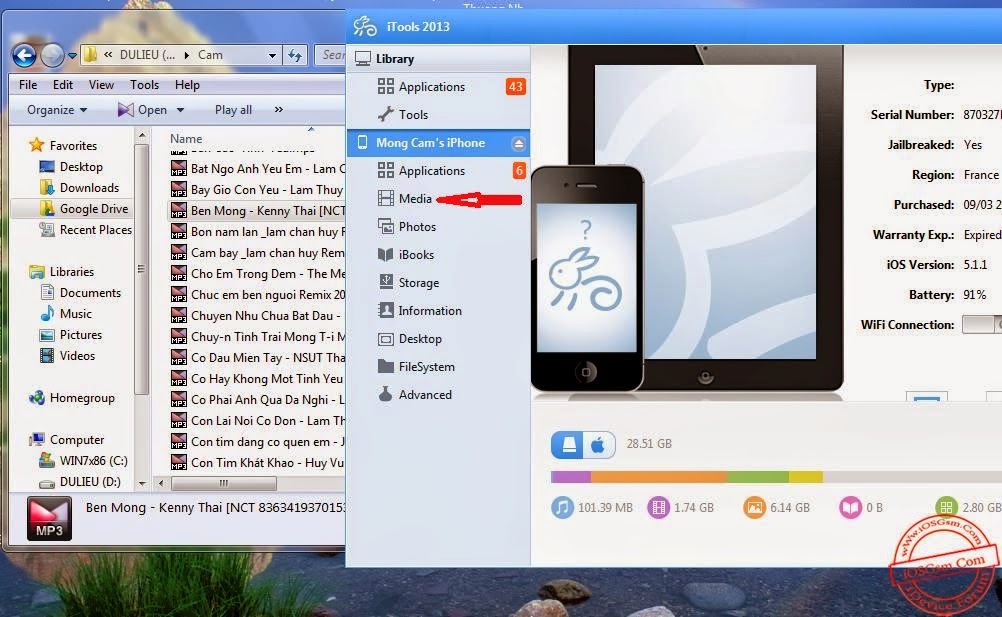Viewport: 1002px width, 617px height.
Task: Click the Photos icon in iTools sidebar
Action: click(385, 227)
